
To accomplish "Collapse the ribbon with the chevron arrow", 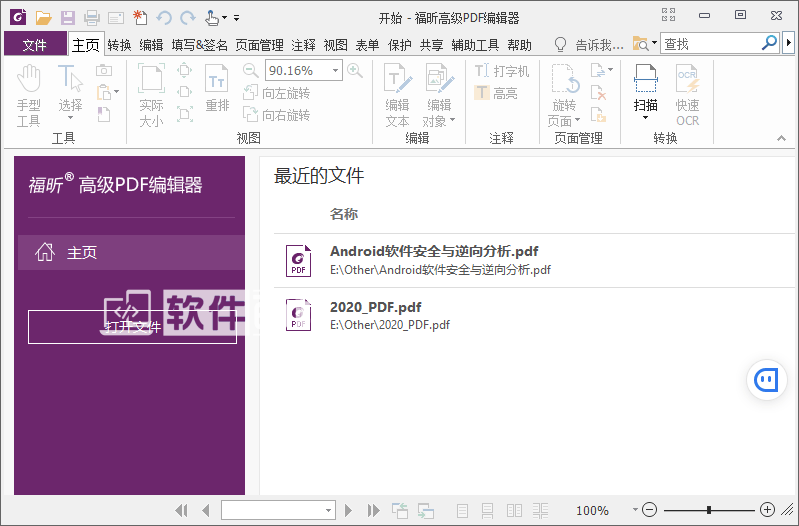I will coord(781,138).
